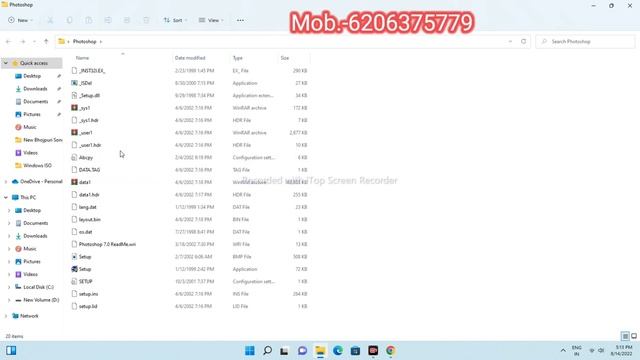This screenshot has width=640, height=360.
Task: Click the Cut scissors icon
Action: [50, 20]
